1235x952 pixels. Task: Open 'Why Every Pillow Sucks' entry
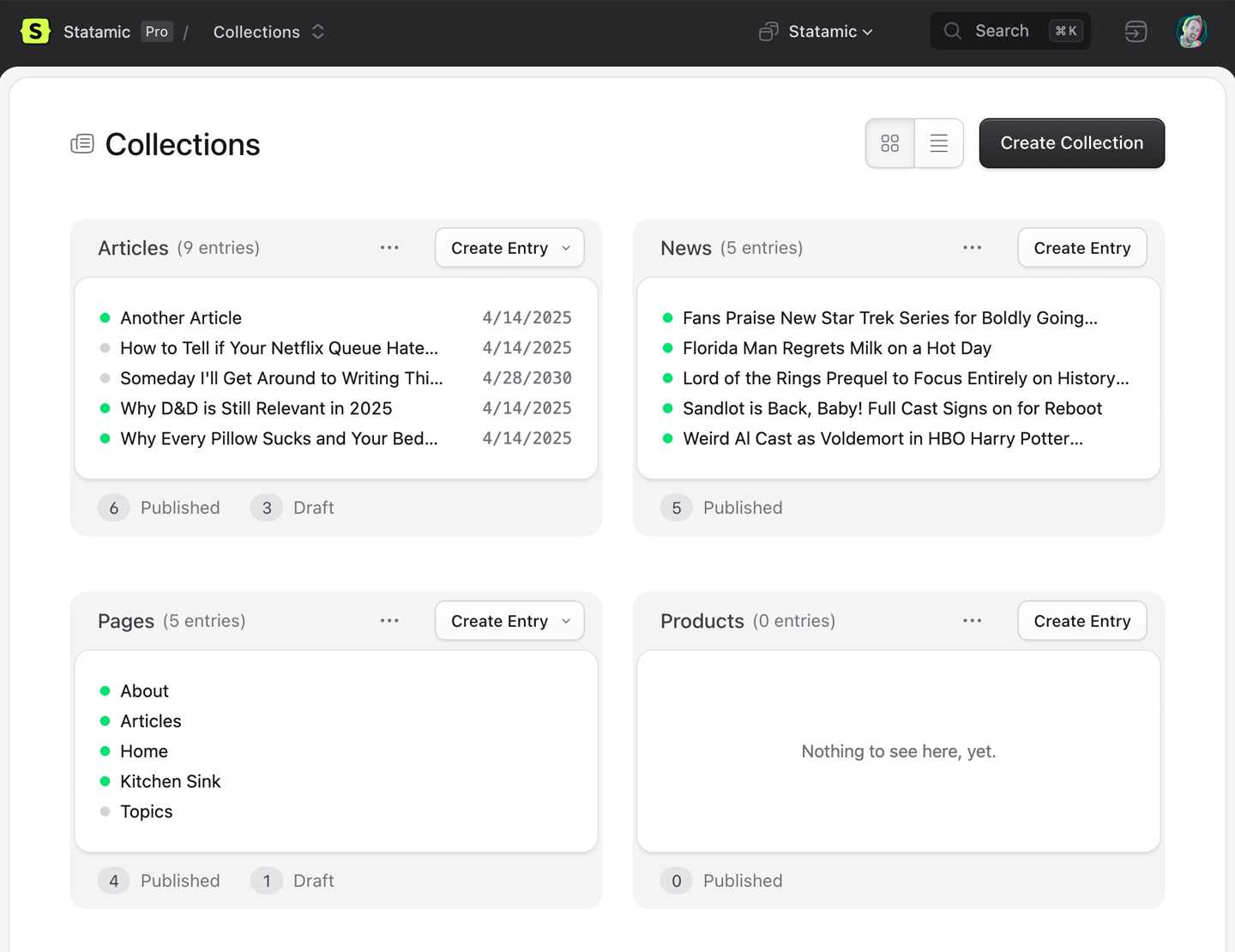(x=279, y=438)
